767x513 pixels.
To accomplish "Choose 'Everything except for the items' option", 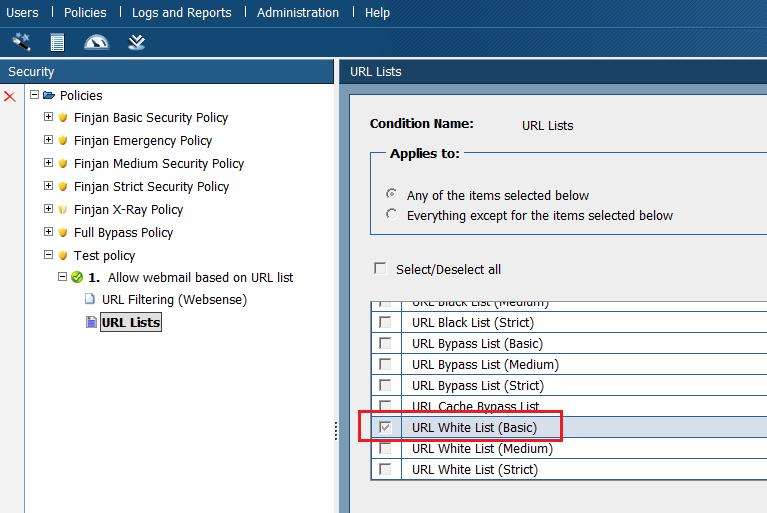I will coord(391,215).
